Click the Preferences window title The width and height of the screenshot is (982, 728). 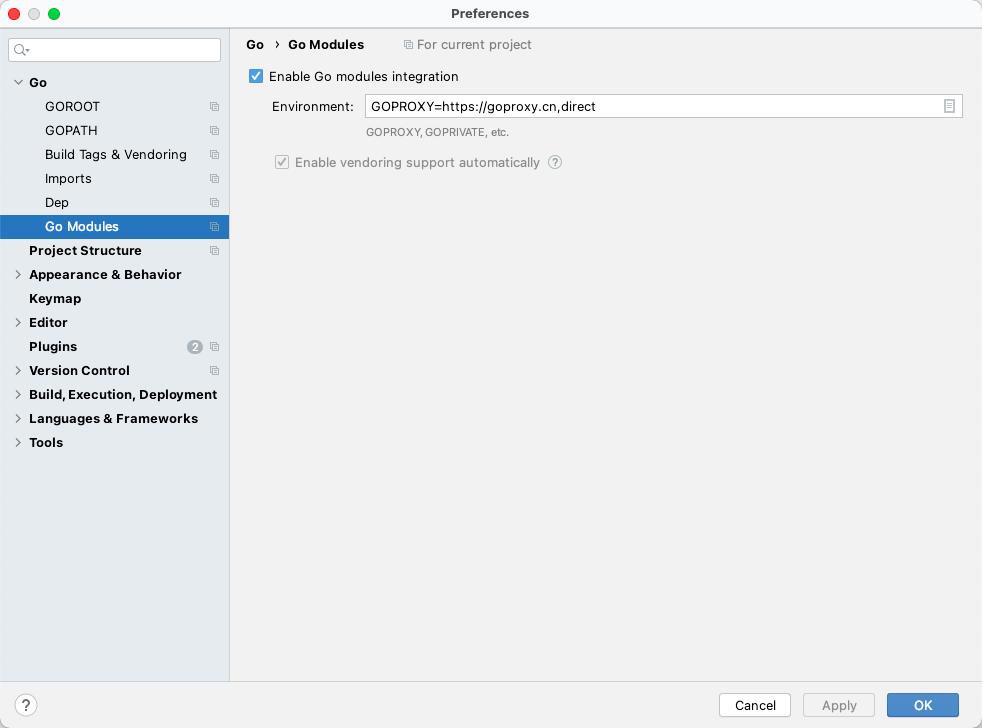[490, 14]
